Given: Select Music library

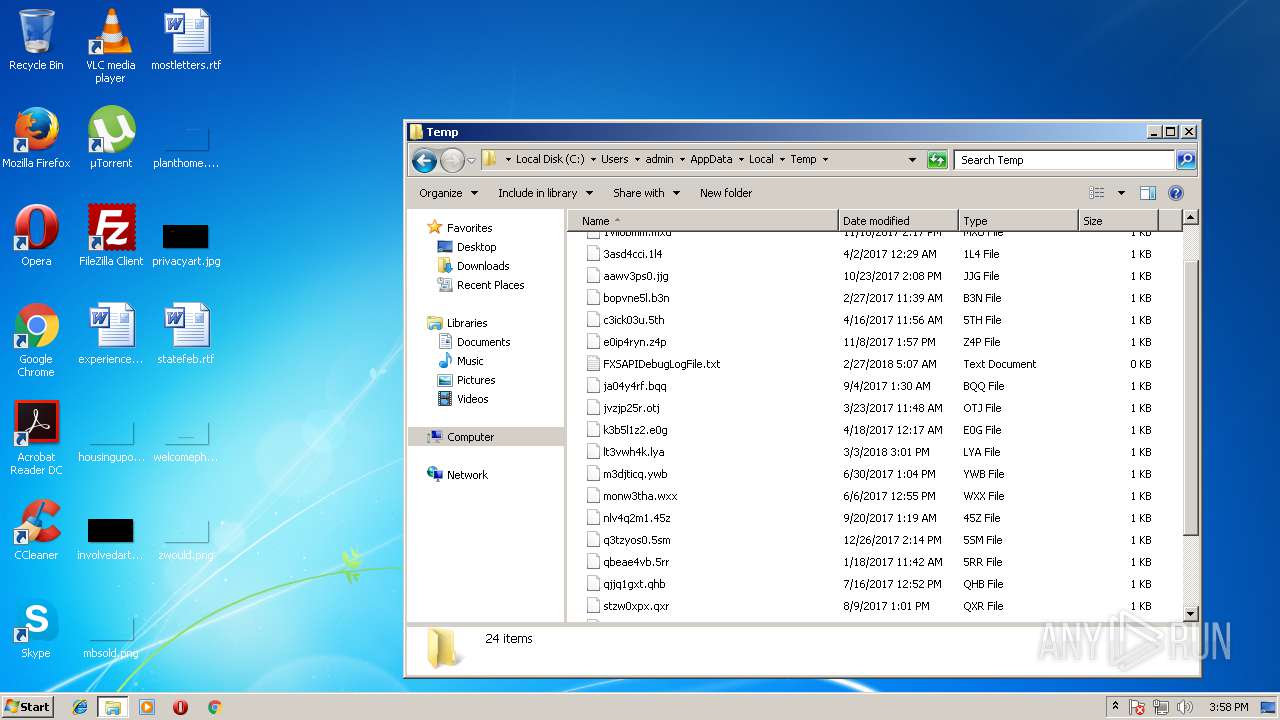Looking at the screenshot, I should 470,361.
